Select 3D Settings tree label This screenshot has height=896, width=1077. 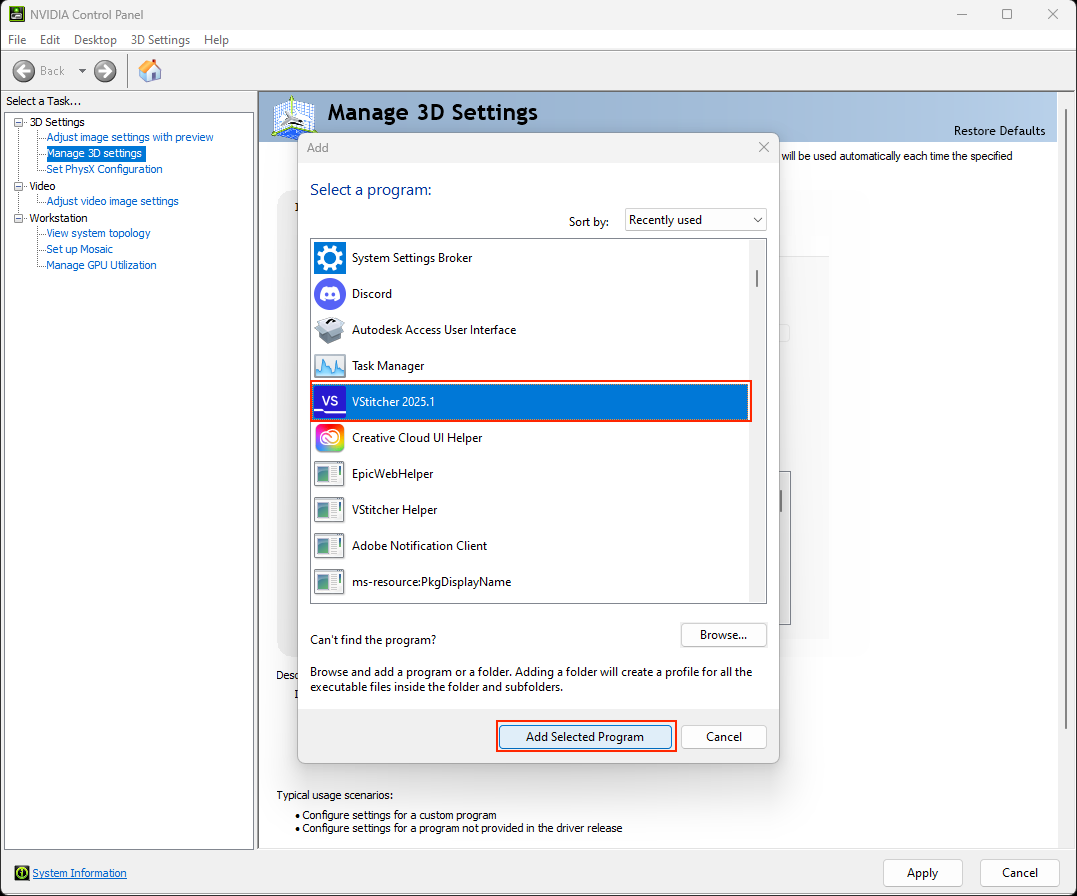[57, 122]
